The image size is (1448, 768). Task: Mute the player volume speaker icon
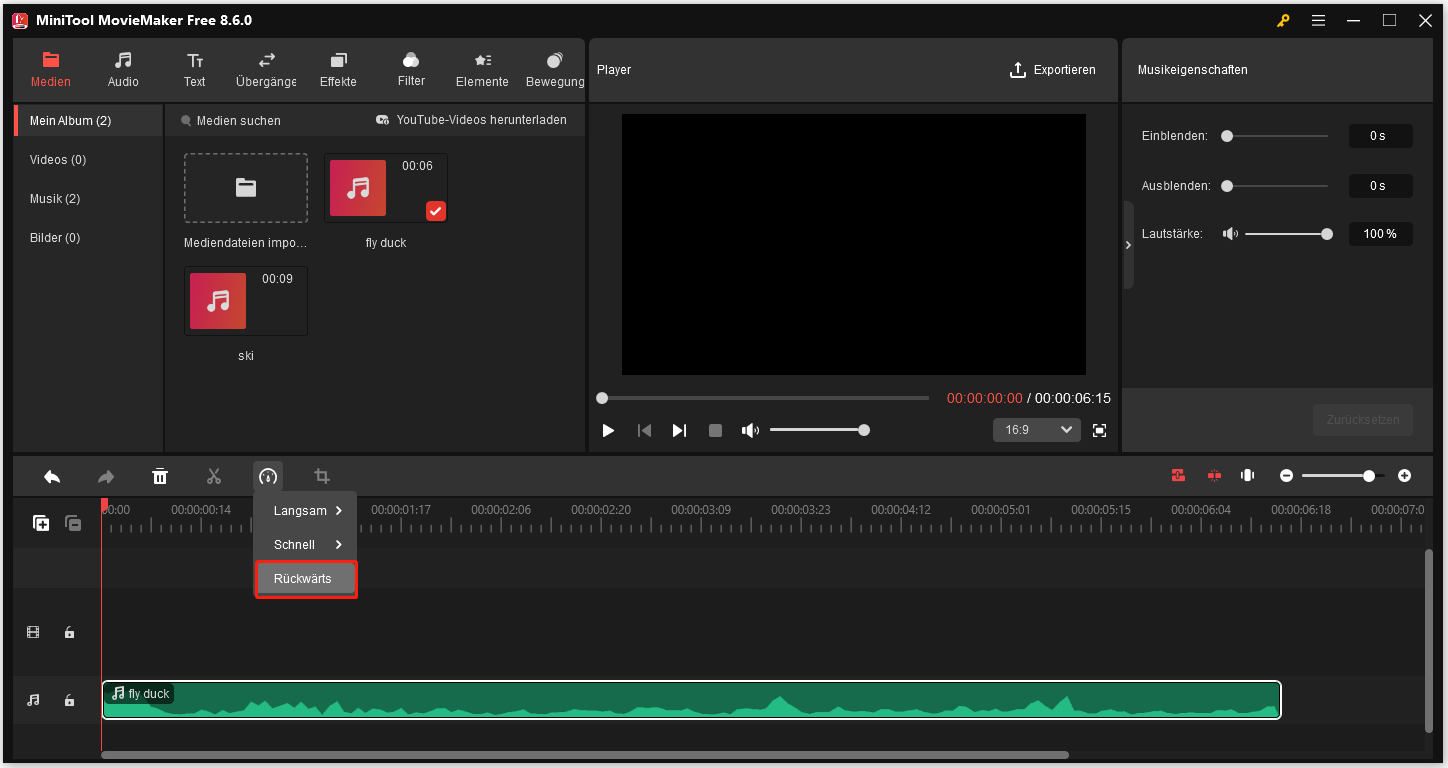(750, 430)
